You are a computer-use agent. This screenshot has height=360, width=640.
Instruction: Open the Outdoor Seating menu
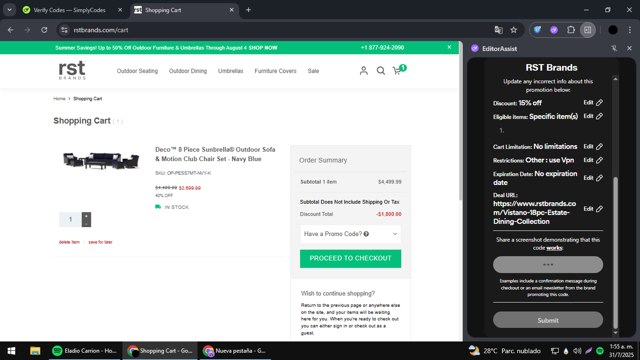tap(137, 71)
